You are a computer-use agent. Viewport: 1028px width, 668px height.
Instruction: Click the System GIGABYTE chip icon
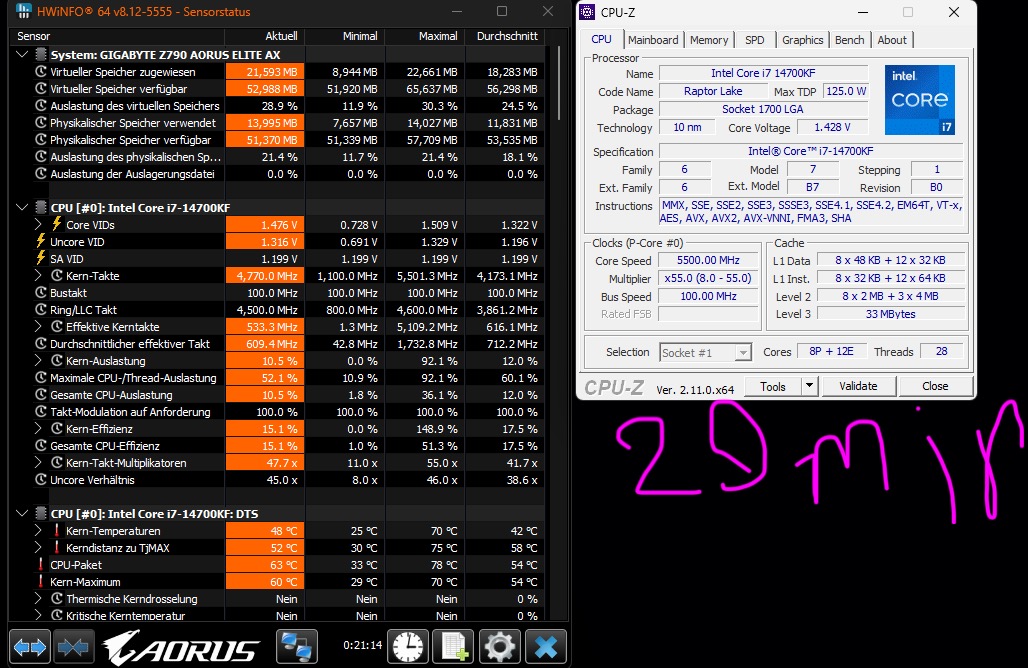point(41,54)
